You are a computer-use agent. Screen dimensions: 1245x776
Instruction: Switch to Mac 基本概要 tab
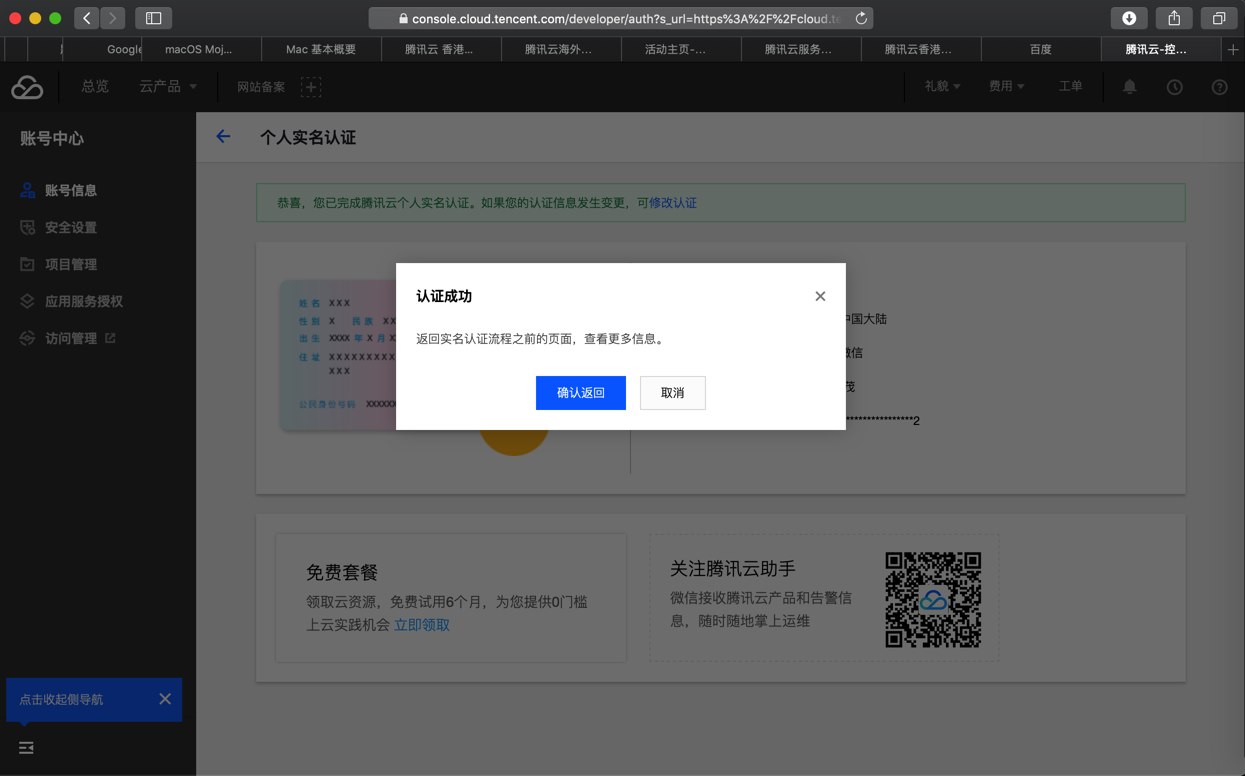[x=321, y=49]
